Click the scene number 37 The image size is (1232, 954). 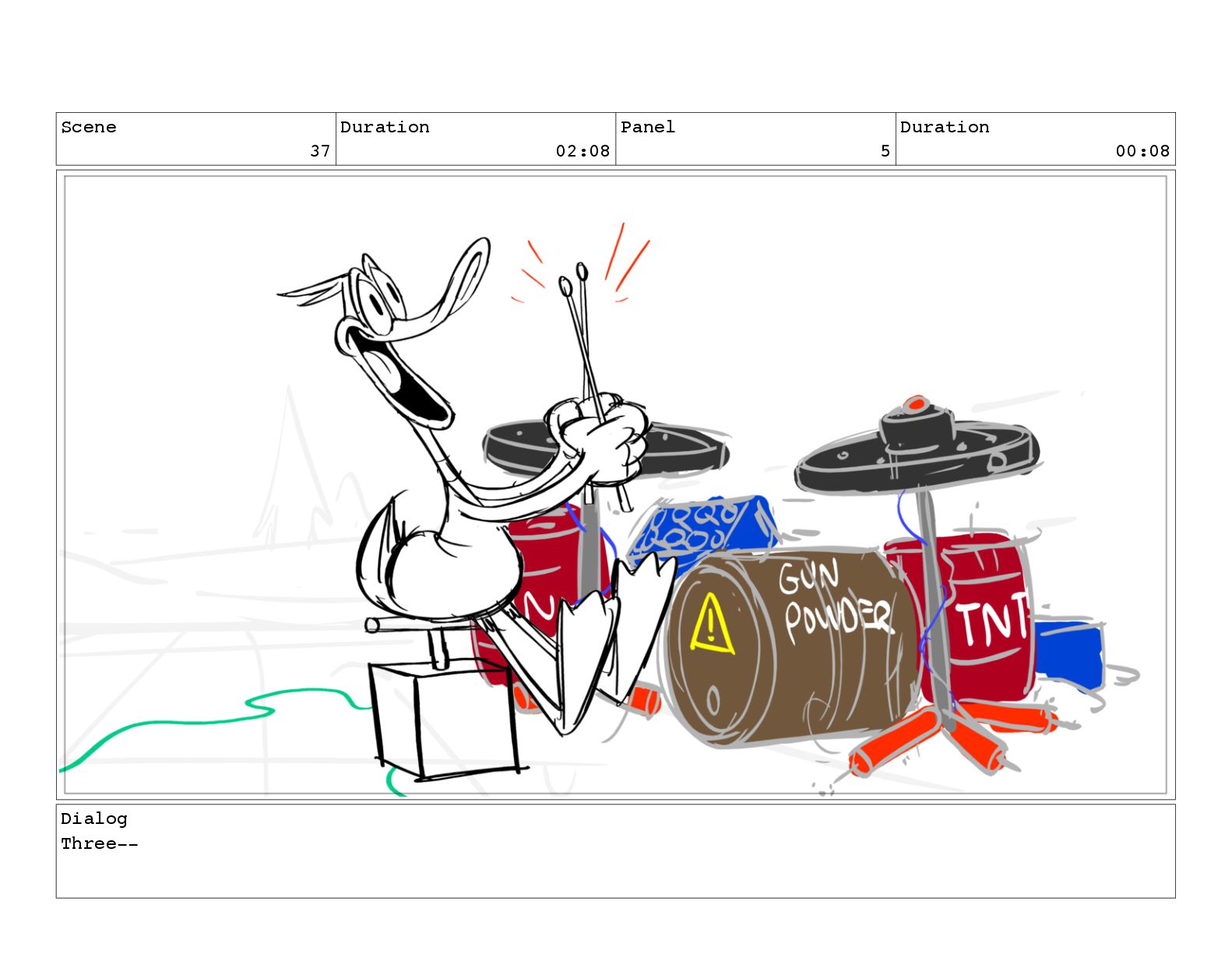tap(320, 151)
